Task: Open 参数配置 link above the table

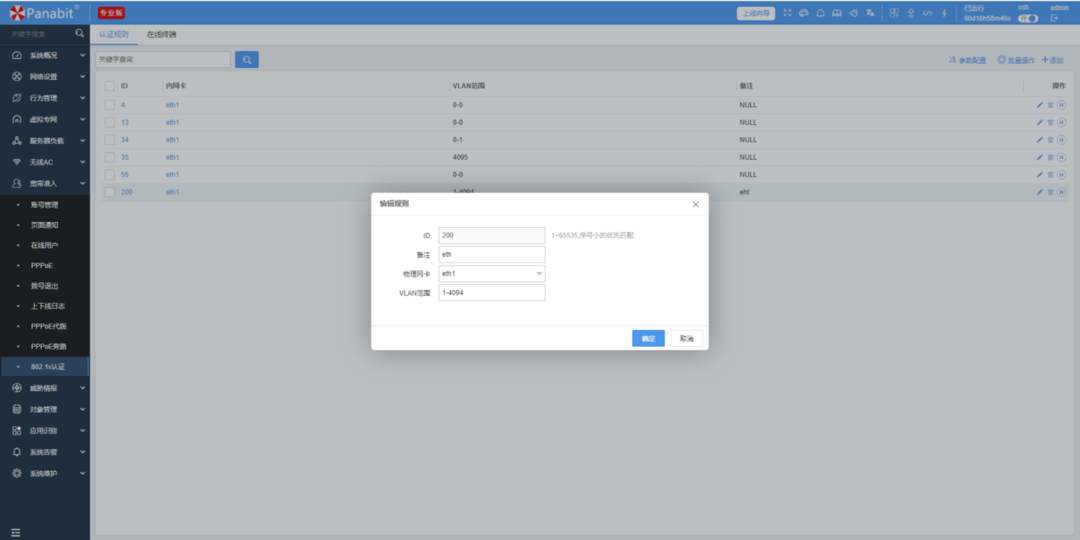Action: [x=968, y=61]
